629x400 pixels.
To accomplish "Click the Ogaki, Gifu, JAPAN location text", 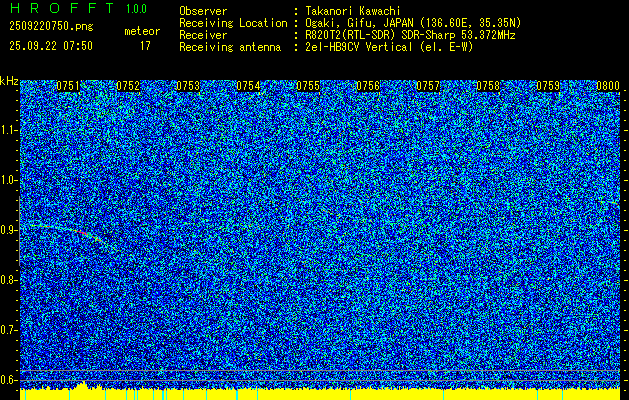I will [x=413, y=23].
